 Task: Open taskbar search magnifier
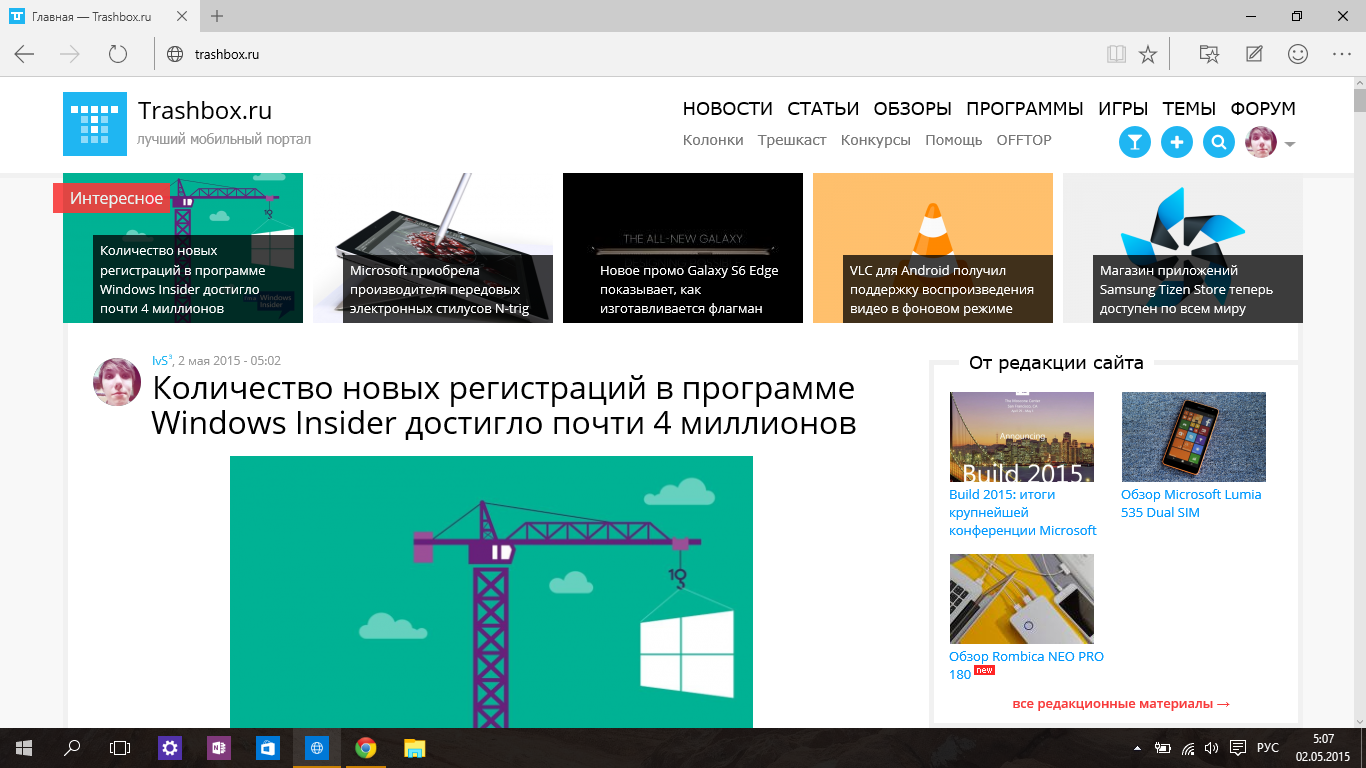click(x=72, y=747)
